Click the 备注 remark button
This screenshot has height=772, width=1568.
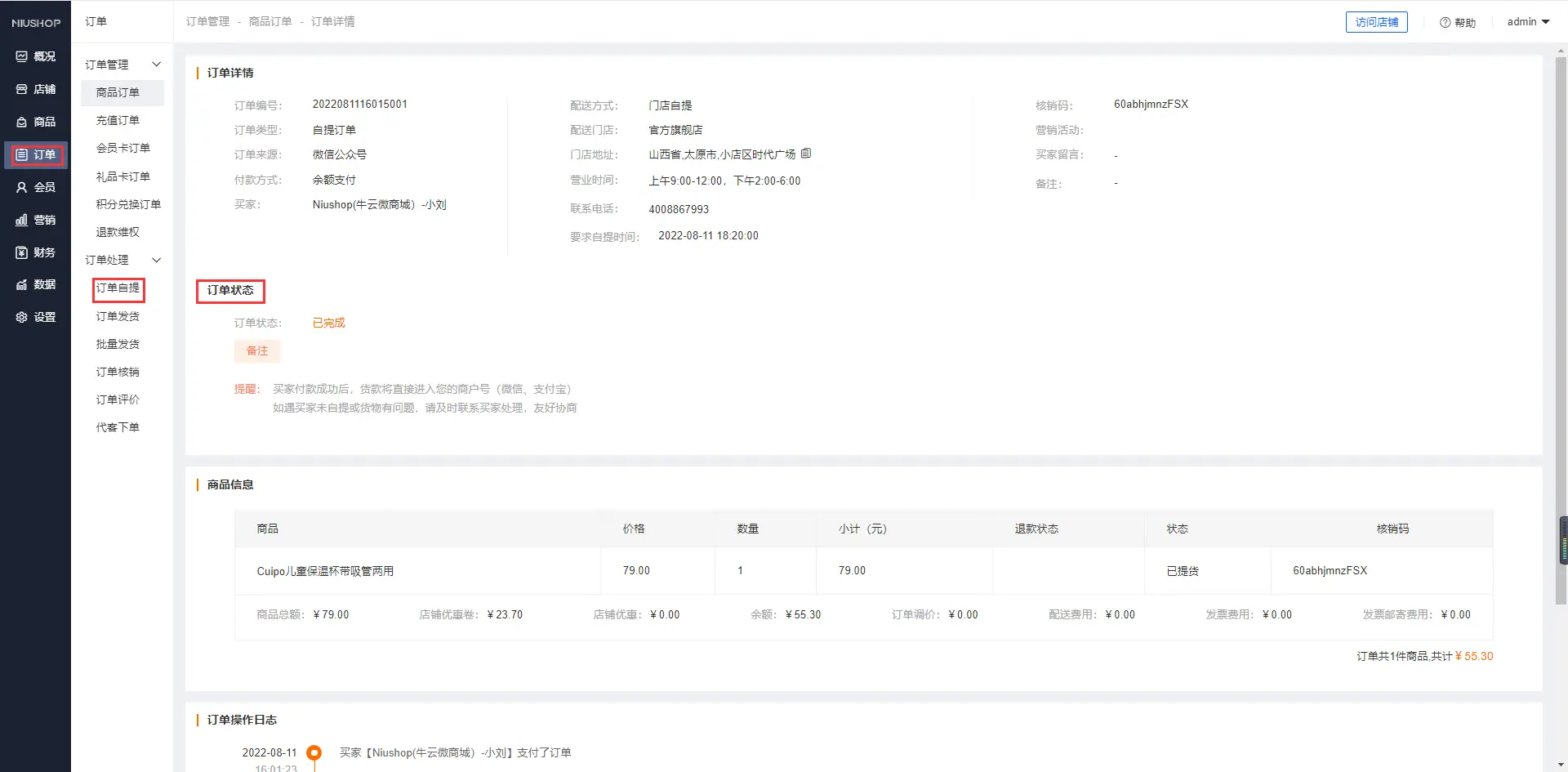257,350
